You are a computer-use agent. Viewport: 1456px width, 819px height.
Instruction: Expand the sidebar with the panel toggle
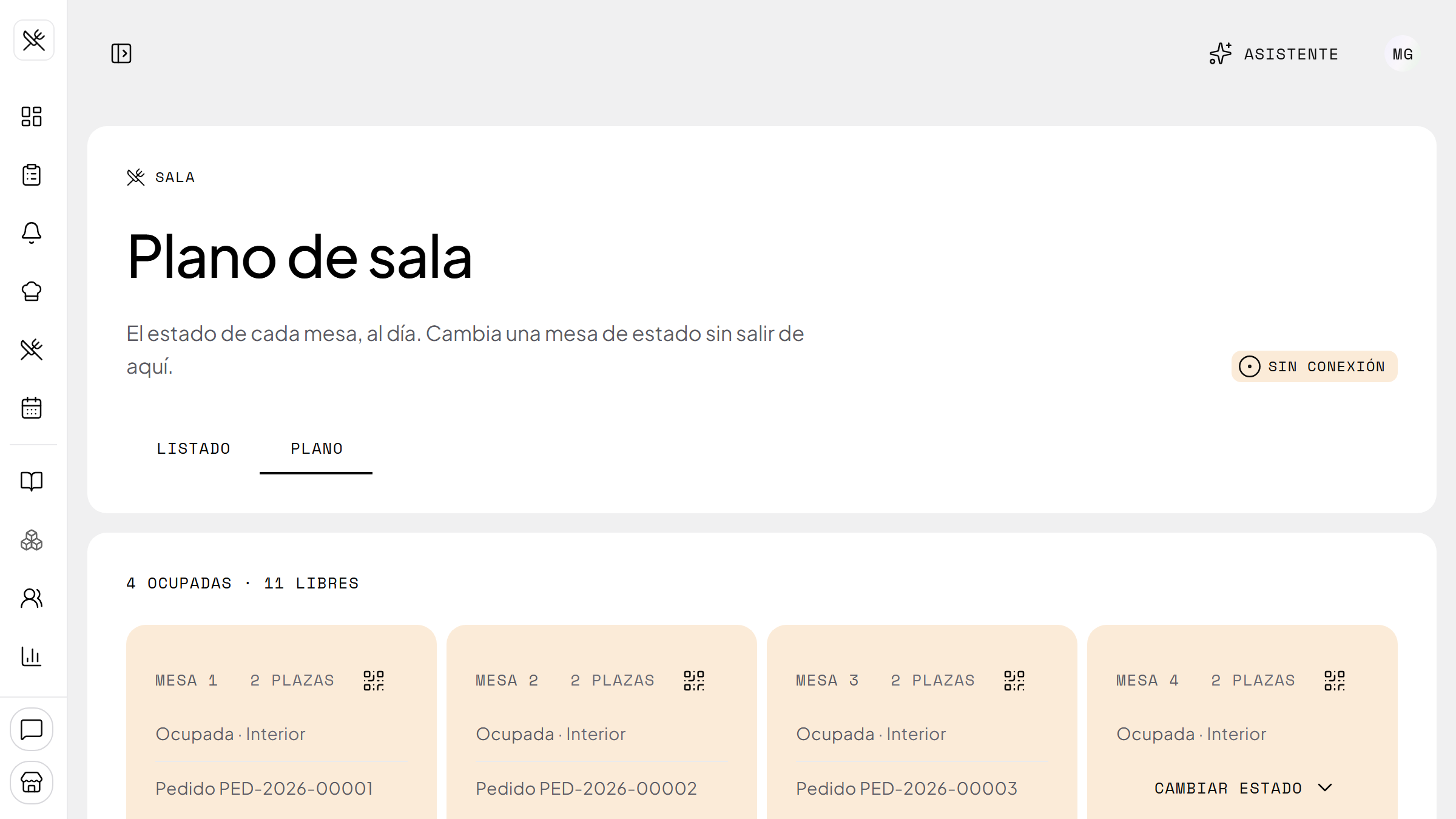tap(121, 53)
